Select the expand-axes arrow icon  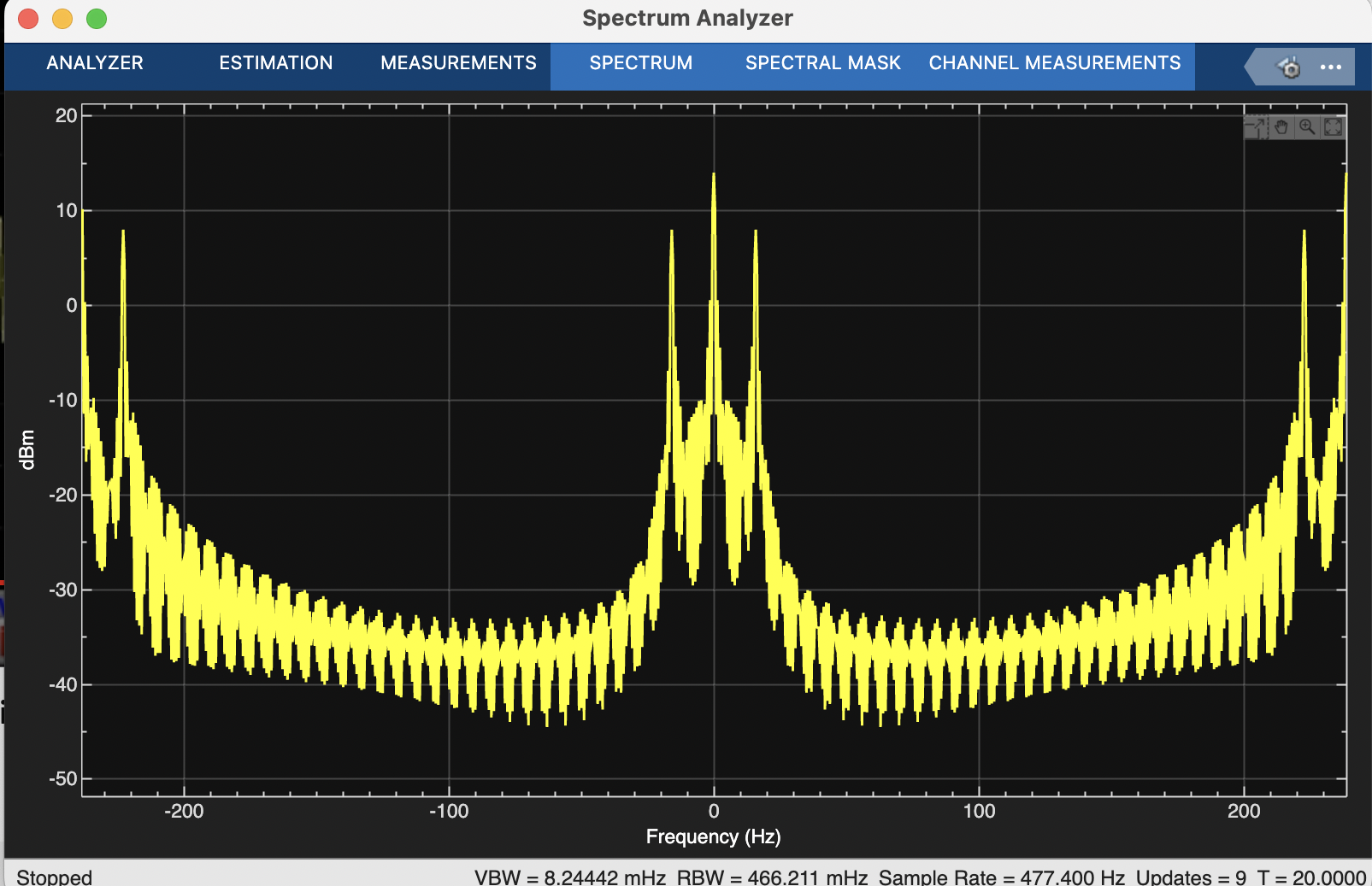coord(1255,126)
